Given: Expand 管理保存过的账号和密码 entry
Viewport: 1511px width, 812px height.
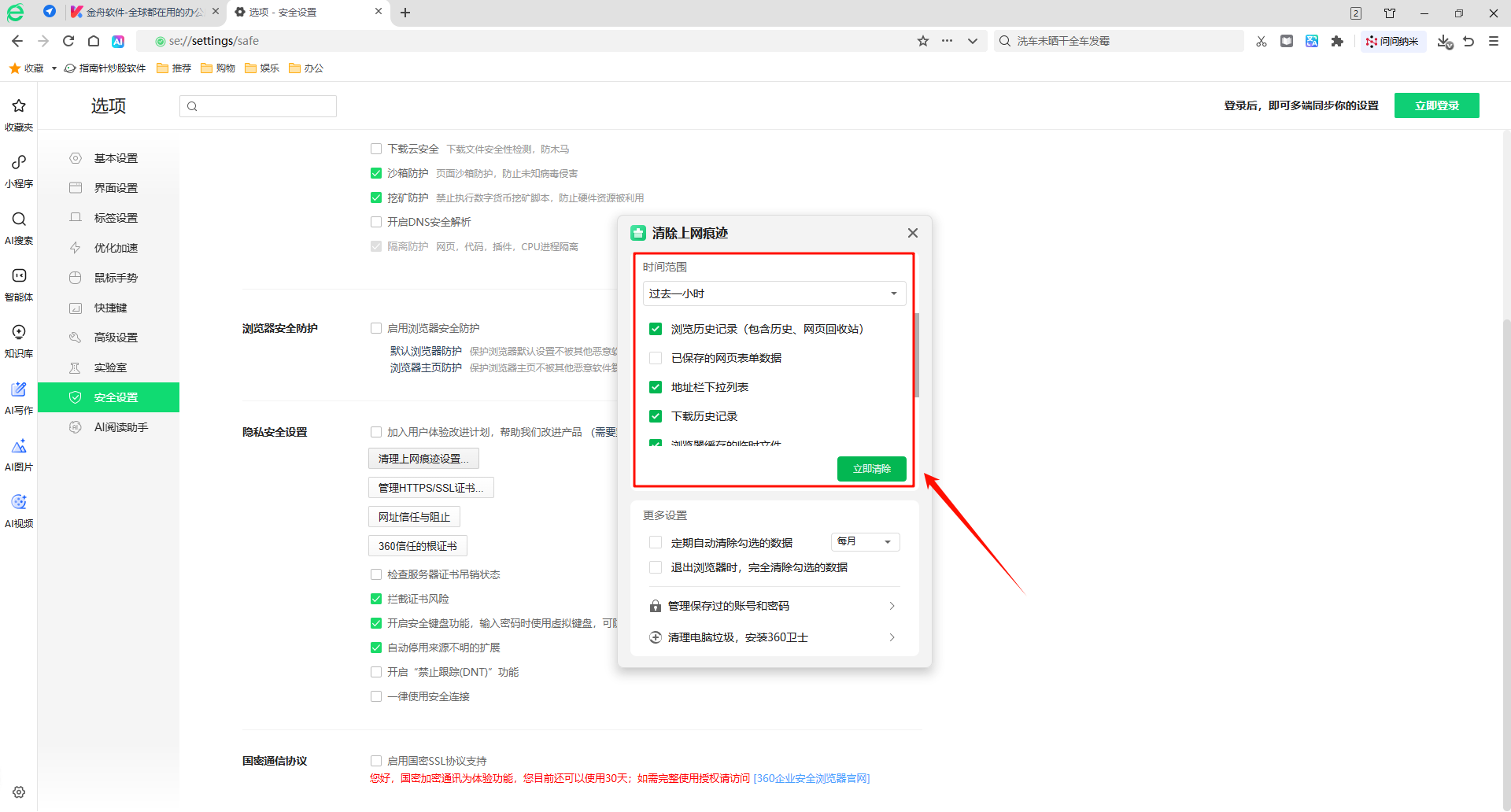Looking at the screenshot, I should point(774,606).
